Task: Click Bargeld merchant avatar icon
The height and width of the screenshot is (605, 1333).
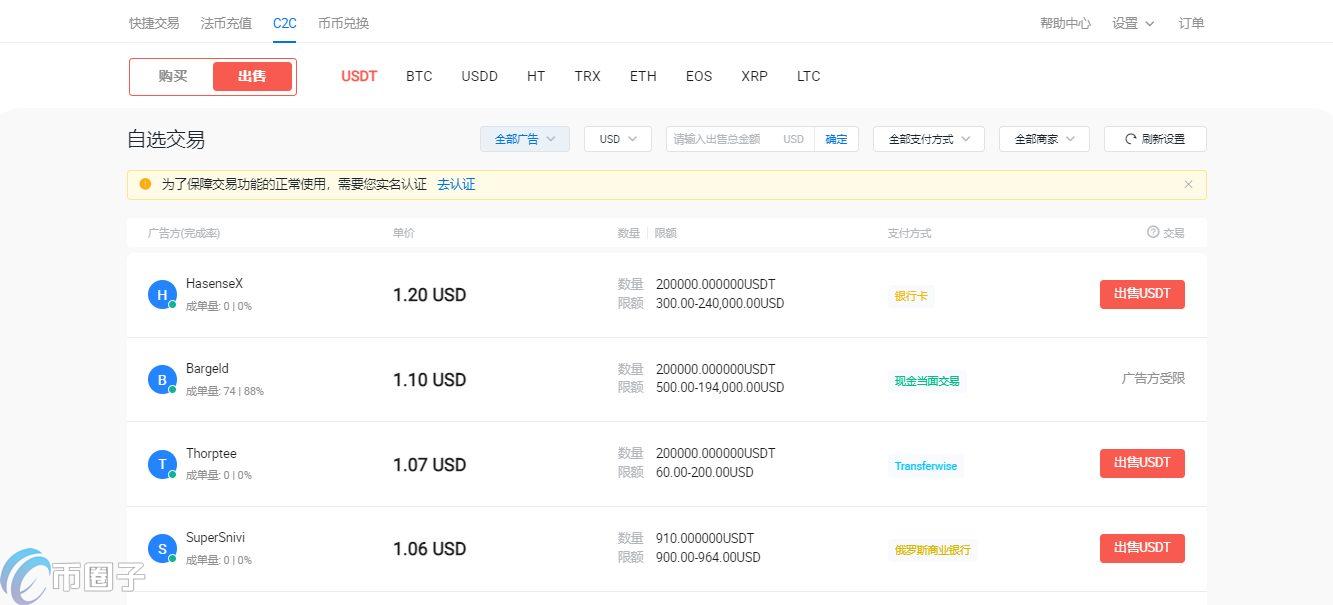Action: [x=161, y=380]
